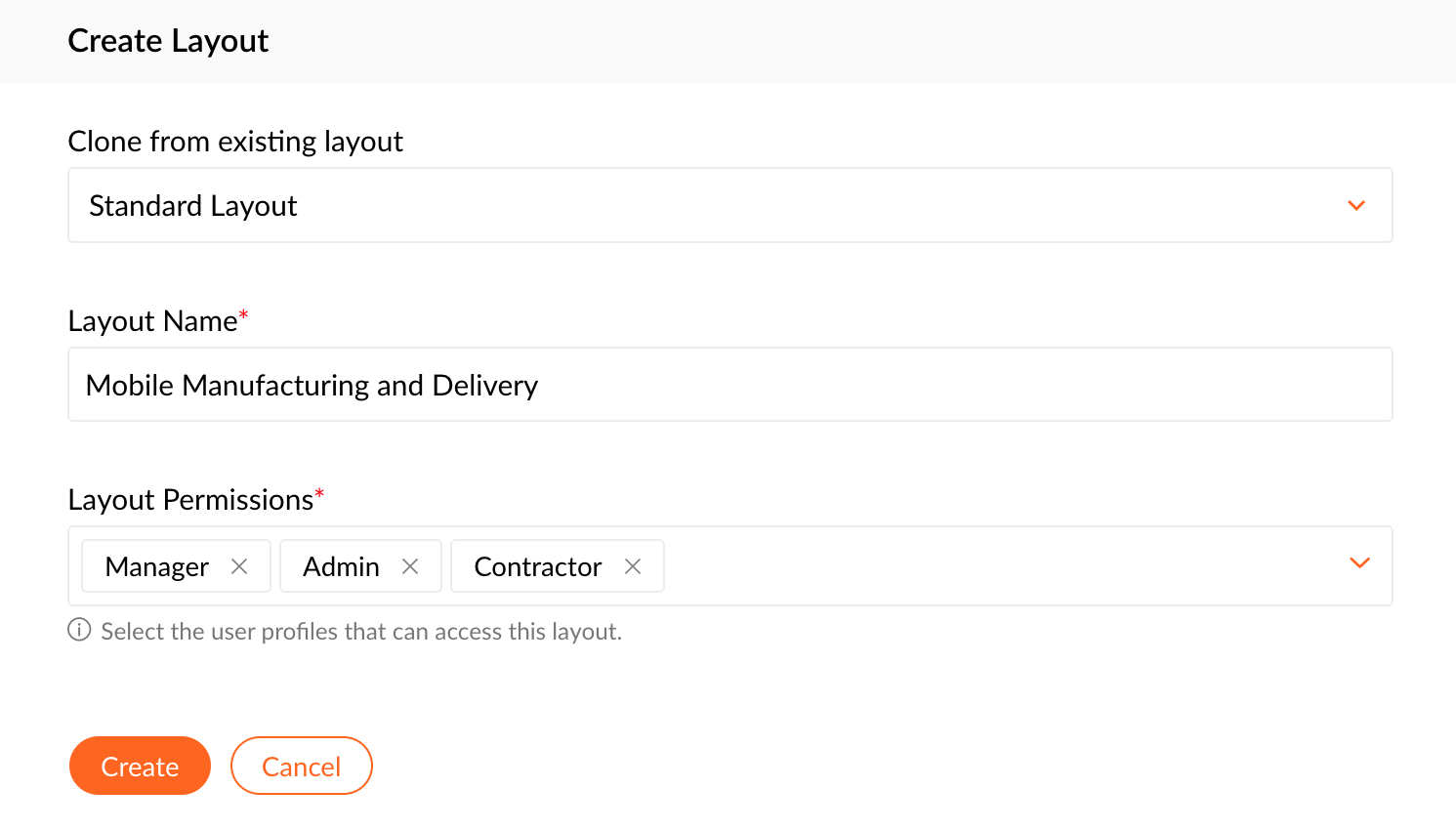Viewport: 1456px width, 830px height.
Task: Select the Manager tag label
Action: pos(157,567)
